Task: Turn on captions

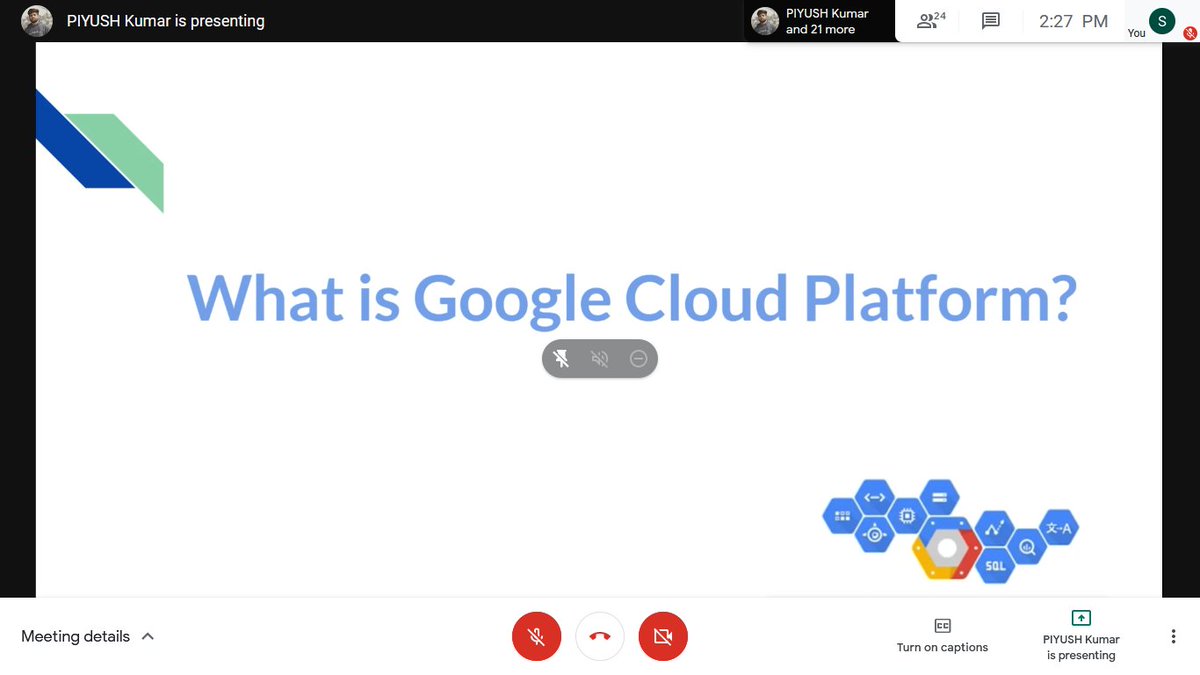Action: tap(942, 636)
